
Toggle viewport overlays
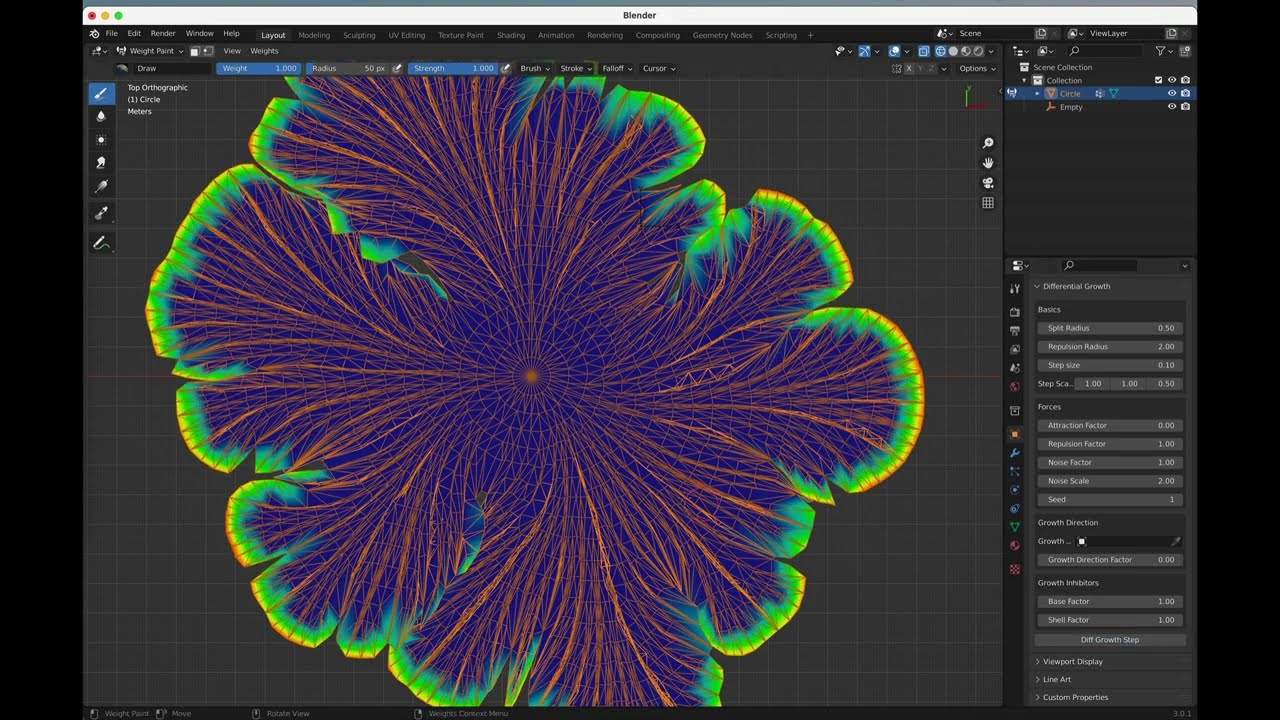tap(895, 51)
